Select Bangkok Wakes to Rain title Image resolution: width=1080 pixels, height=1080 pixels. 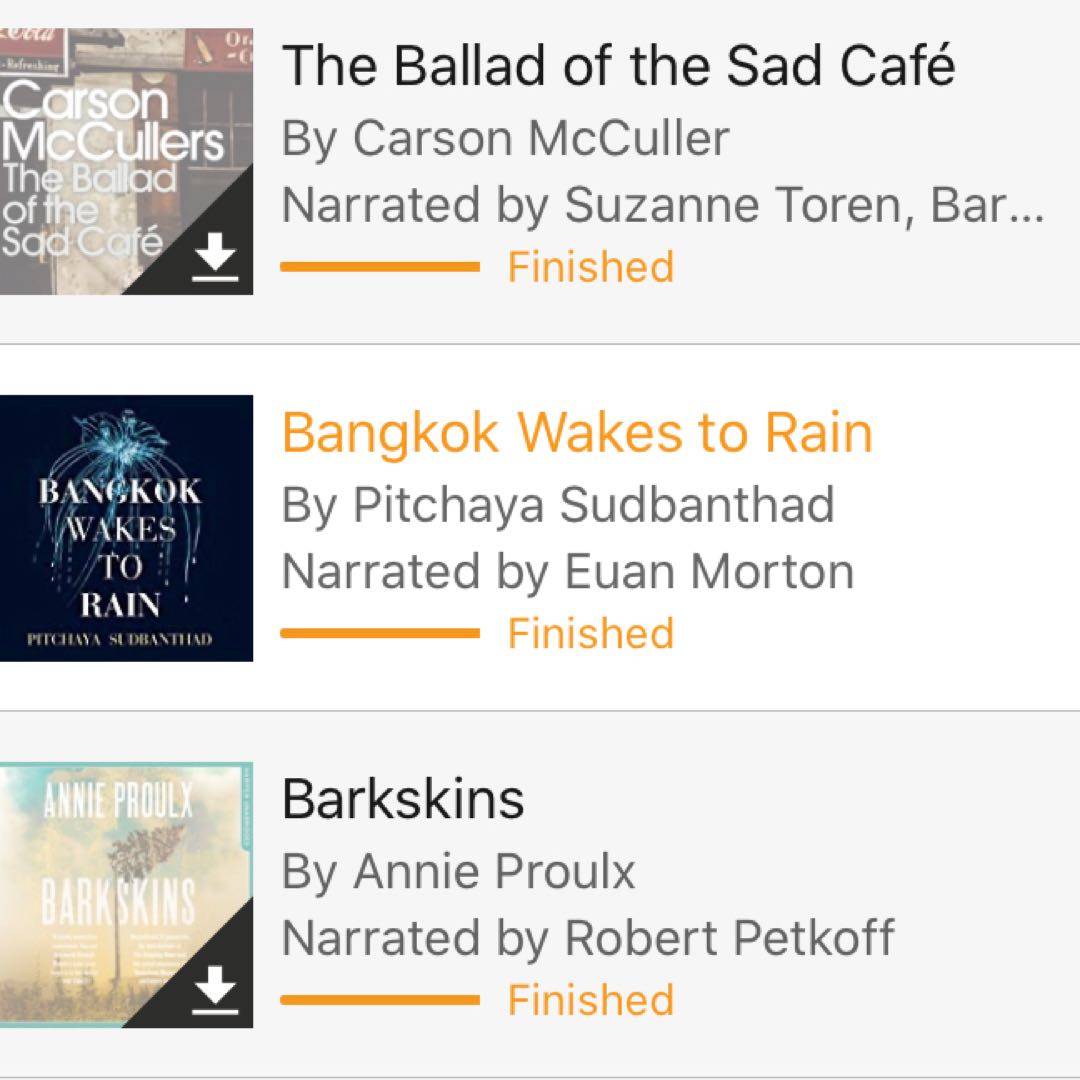(x=577, y=433)
